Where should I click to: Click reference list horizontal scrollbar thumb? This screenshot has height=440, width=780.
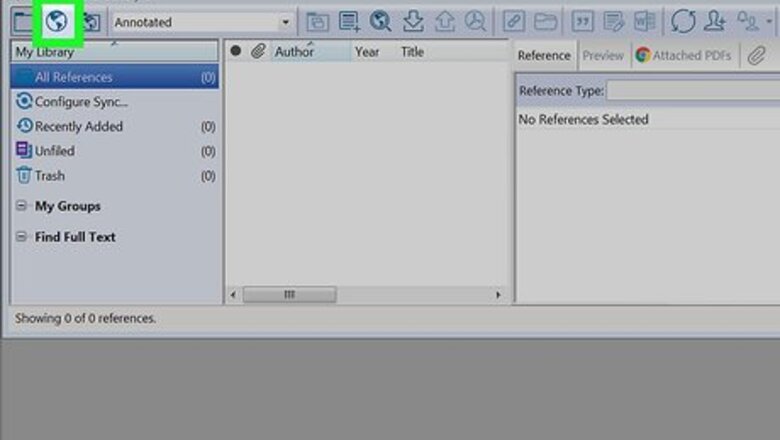coord(290,294)
